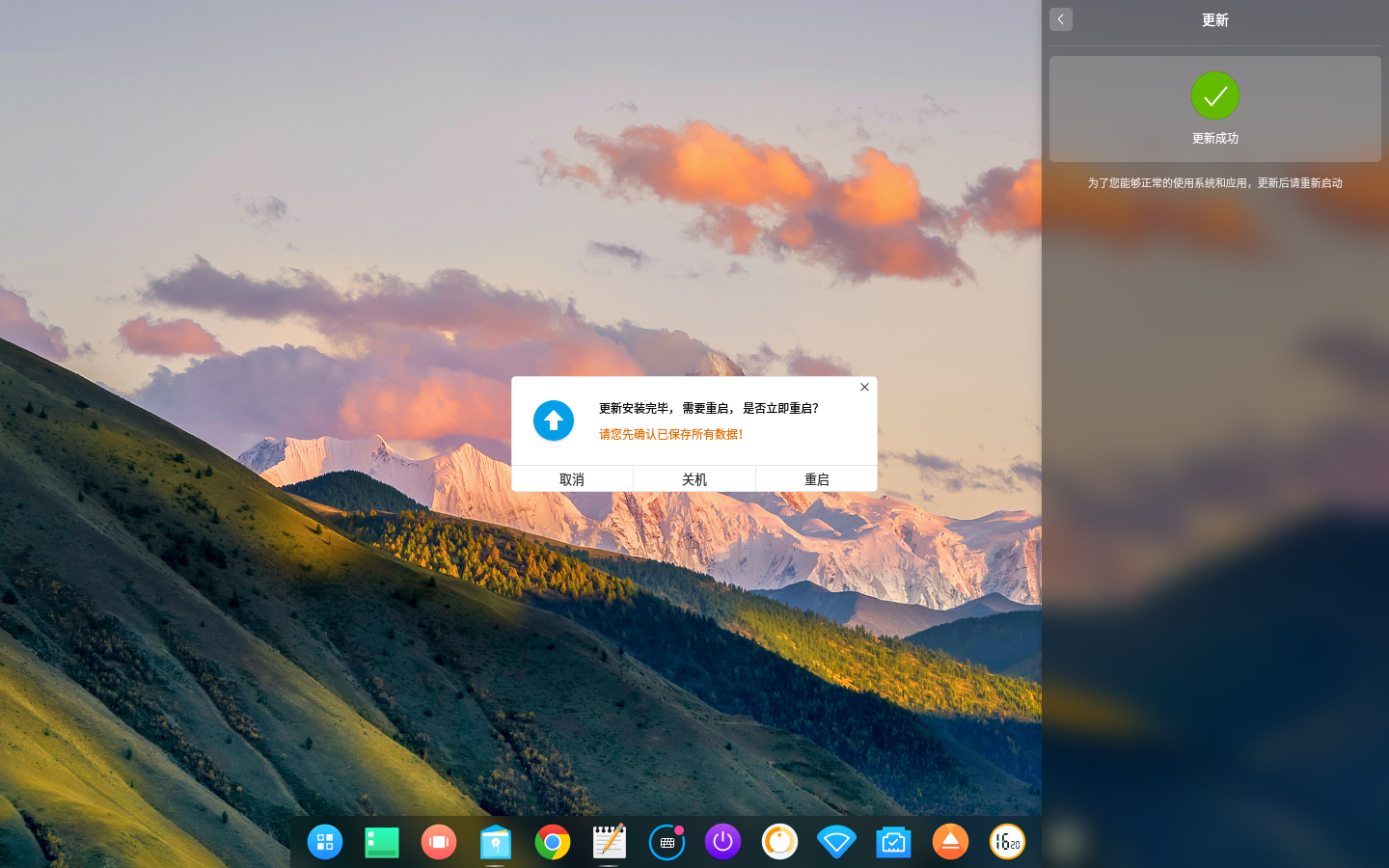The height and width of the screenshot is (868, 1389).
Task: Click the orange eject disk dock icon
Action: [x=950, y=842]
